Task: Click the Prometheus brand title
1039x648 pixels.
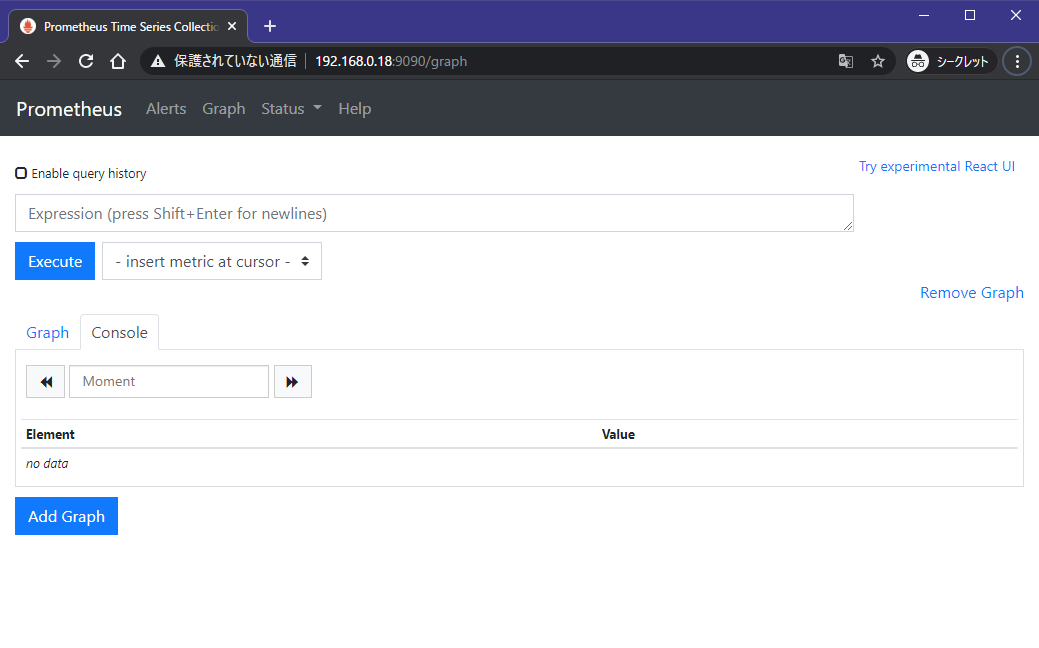Action: [x=69, y=109]
